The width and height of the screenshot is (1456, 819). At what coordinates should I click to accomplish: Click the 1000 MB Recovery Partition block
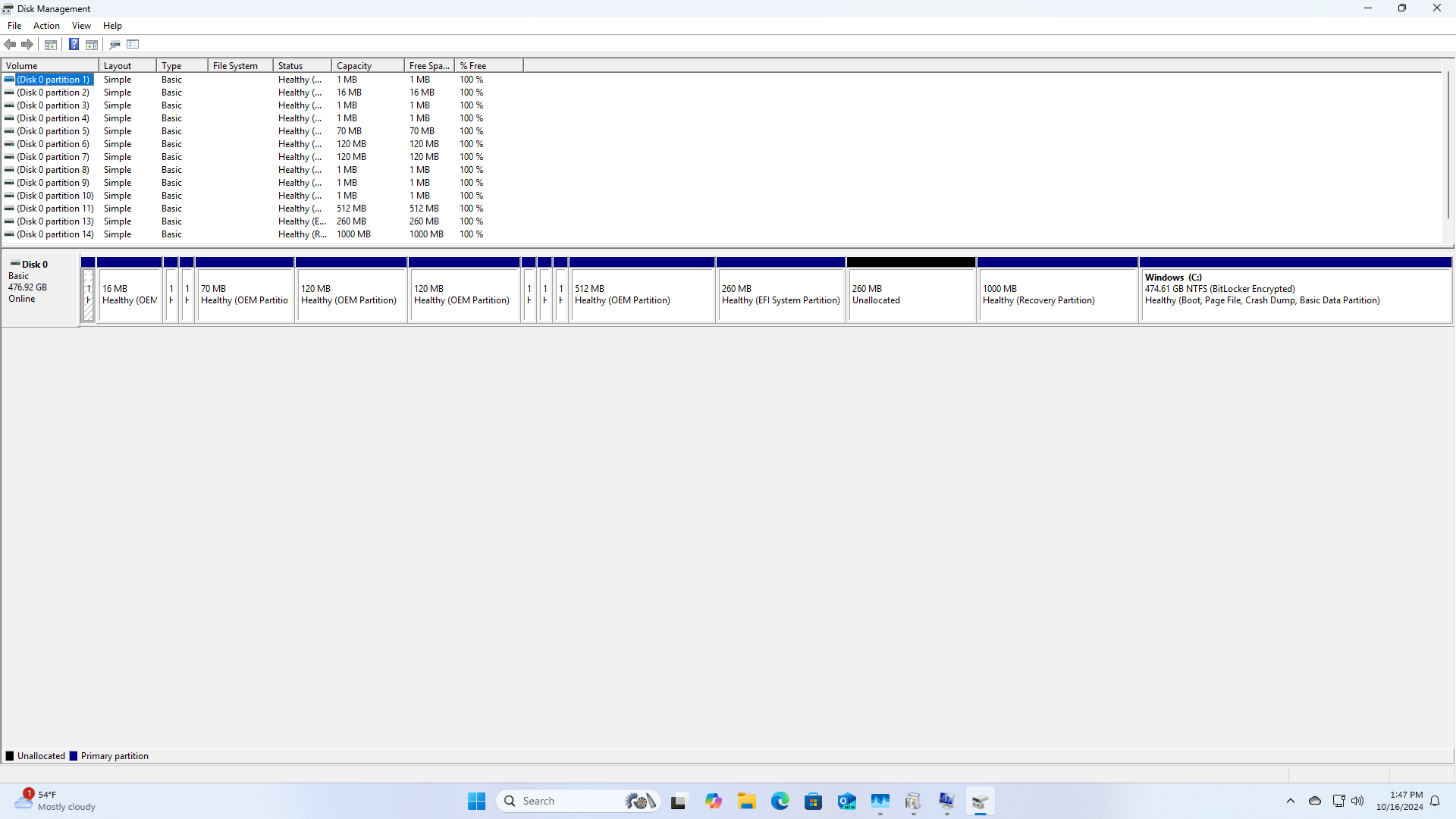[1057, 296]
